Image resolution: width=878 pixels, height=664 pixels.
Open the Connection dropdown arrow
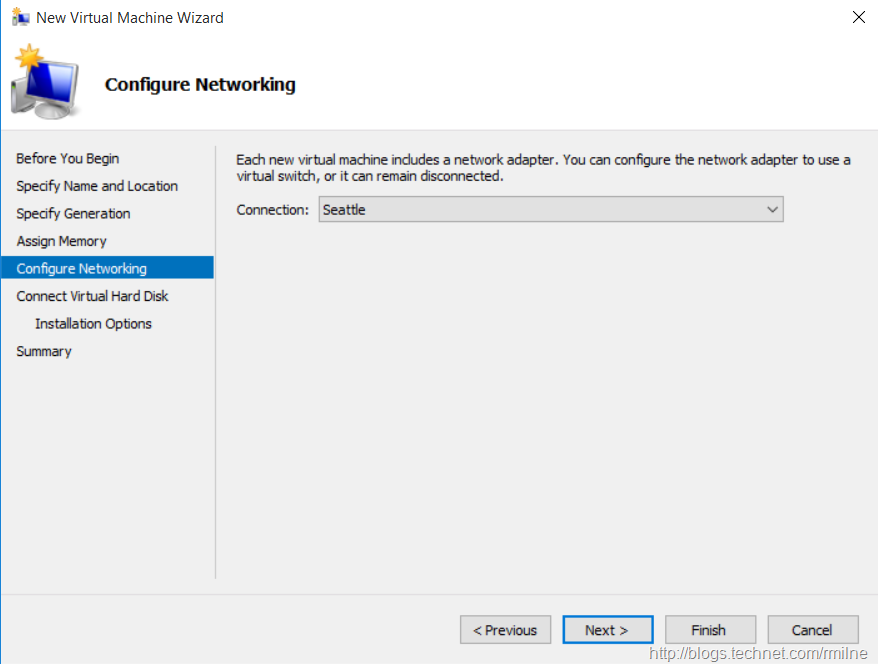(771, 210)
